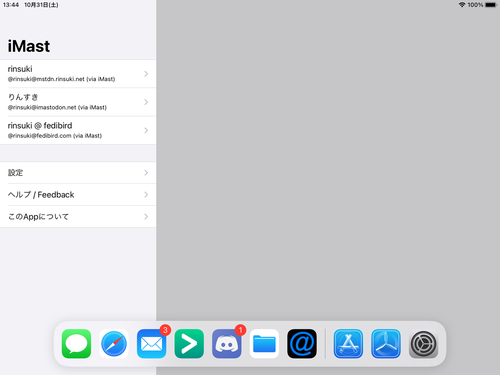The width and height of the screenshot is (500, 375).
Task: Open the green arrow Prompt app
Action: [189, 344]
